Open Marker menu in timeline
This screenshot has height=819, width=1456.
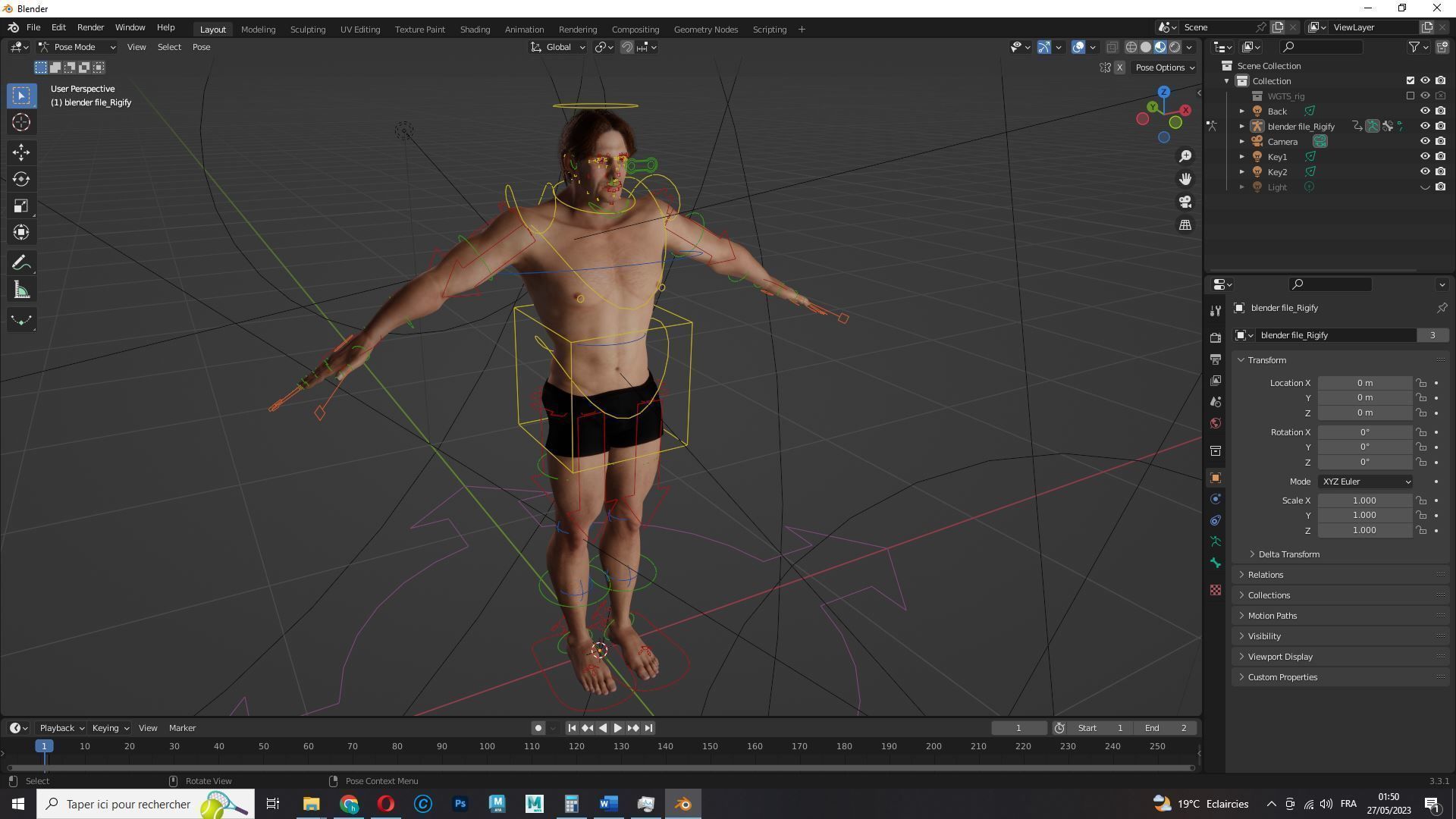coord(182,728)
